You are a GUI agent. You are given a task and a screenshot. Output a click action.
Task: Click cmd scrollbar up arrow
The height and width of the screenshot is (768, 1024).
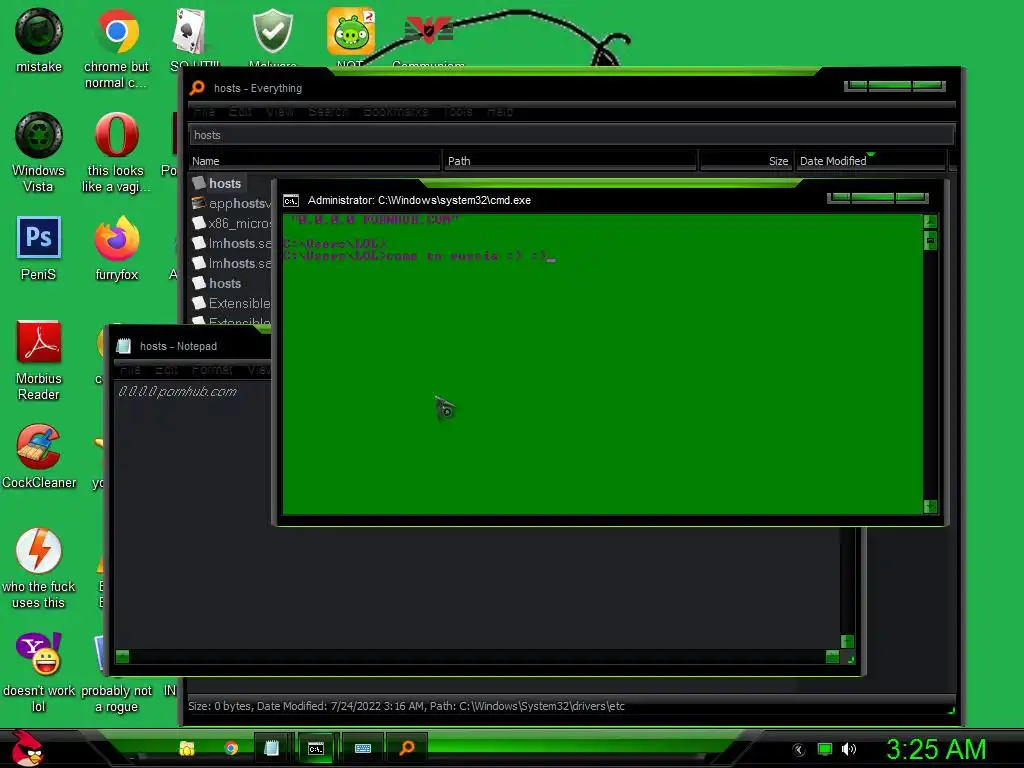tap(931, 221)
